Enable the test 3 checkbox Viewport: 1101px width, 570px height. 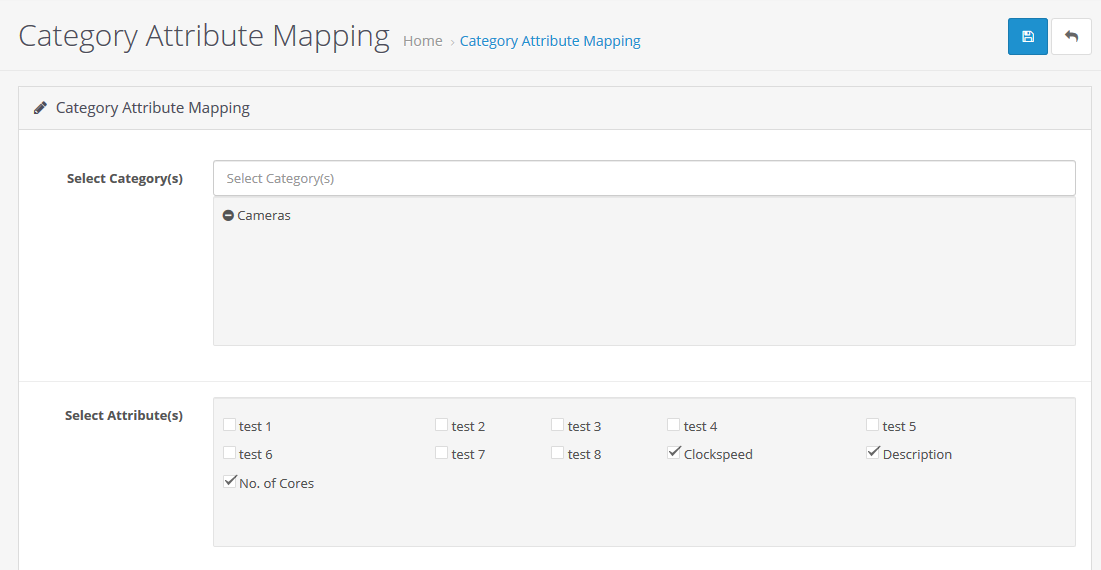tap(558, 424)
